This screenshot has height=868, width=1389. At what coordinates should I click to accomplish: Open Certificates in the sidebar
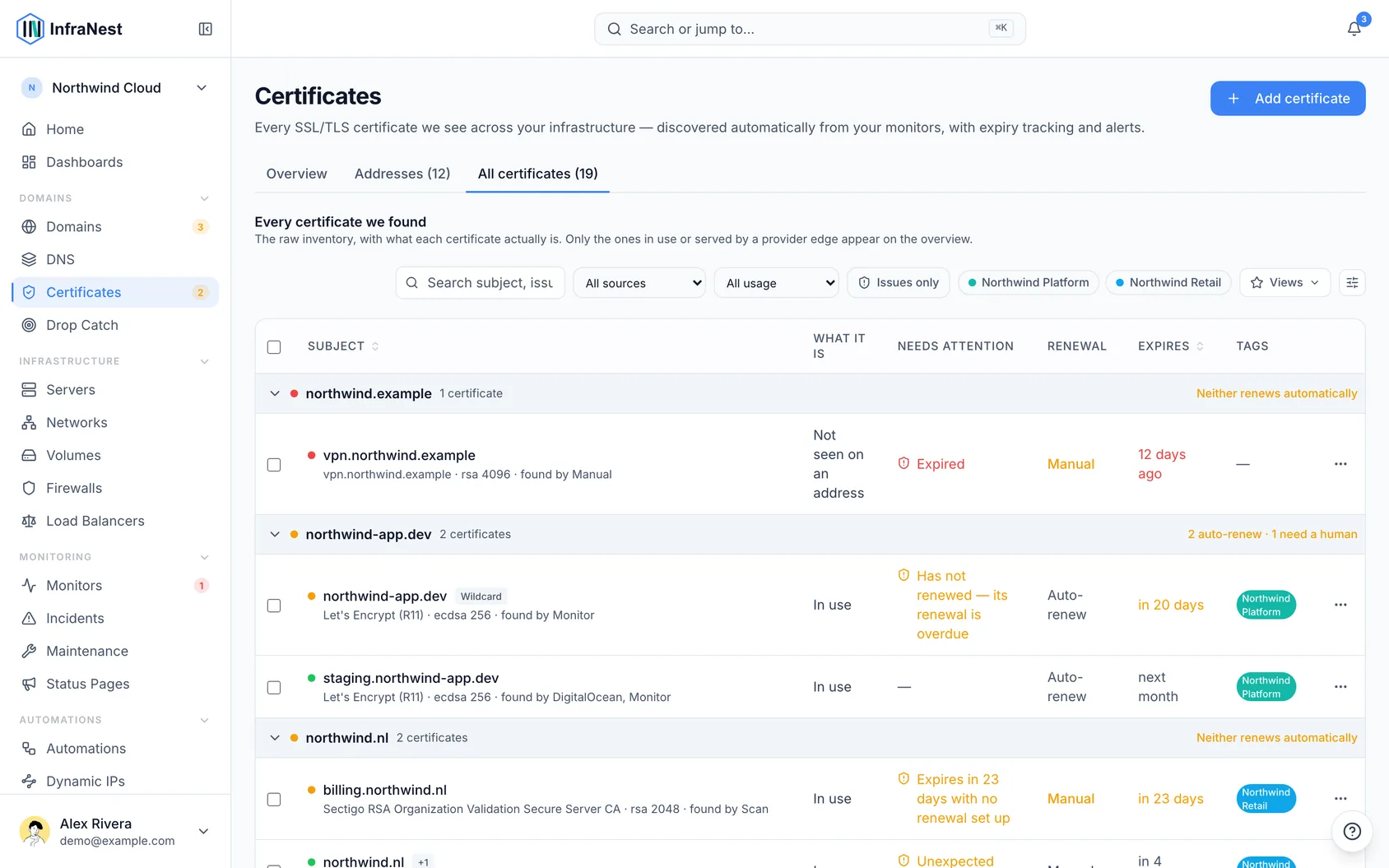pos(115,292)
